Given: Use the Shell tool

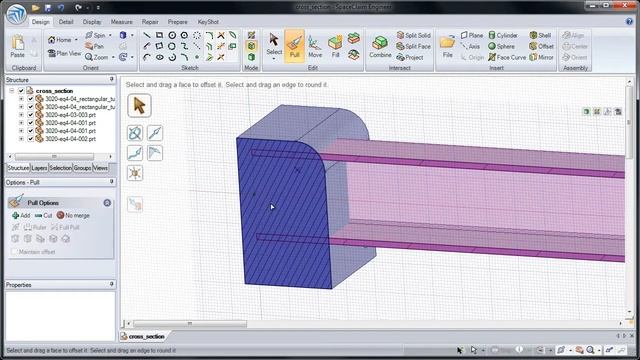Looking at the screenshot, I should tap(540, 36).
